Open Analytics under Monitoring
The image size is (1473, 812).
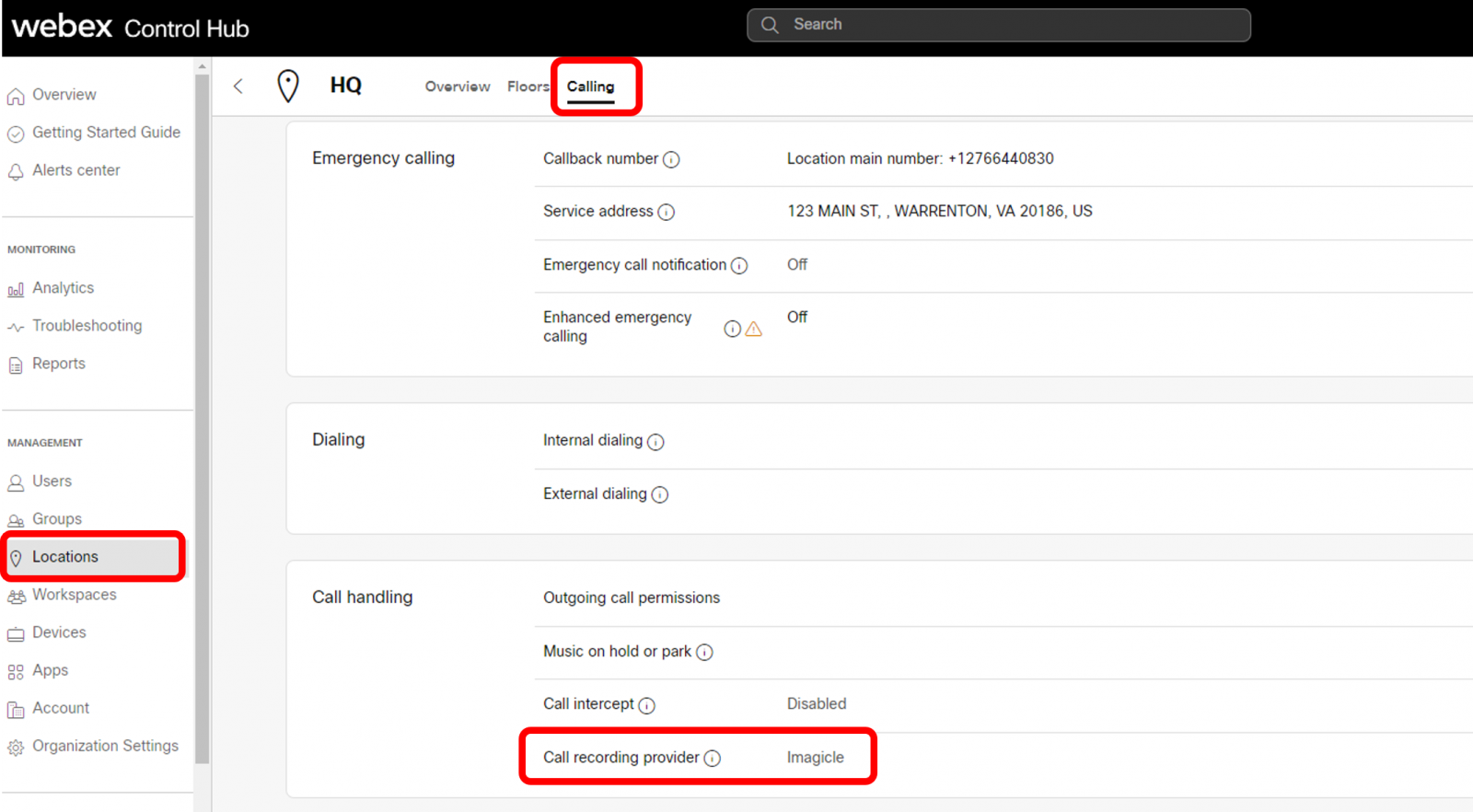click(63, 288)
